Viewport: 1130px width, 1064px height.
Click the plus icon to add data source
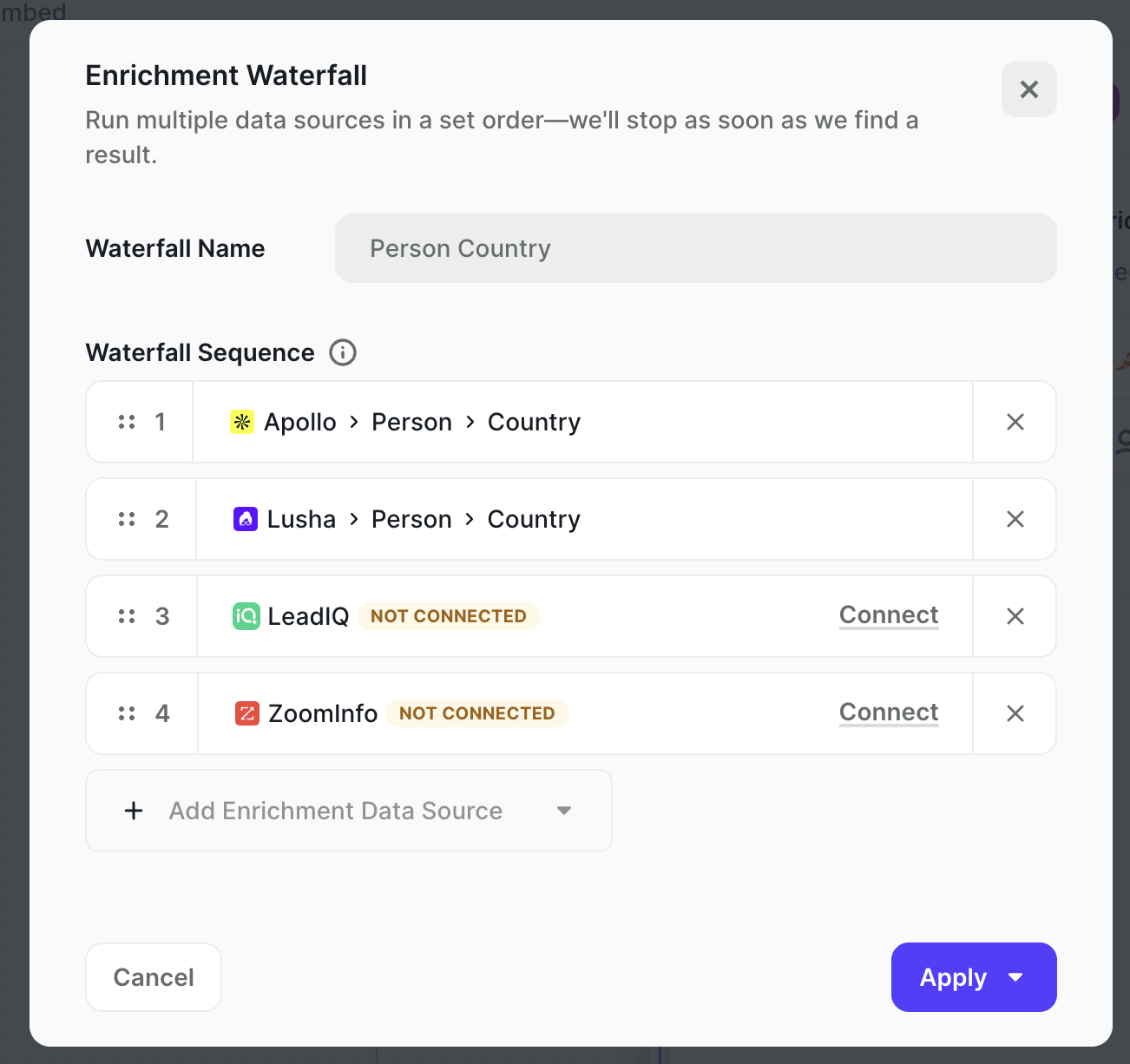point(133,811)
